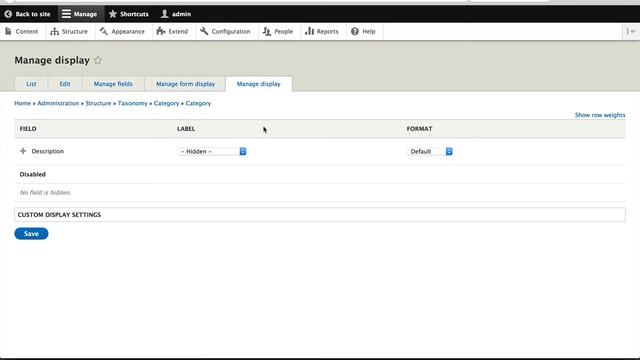Open the Appearance menu
This screenshot has width=640, height=360.
point(122,31)
